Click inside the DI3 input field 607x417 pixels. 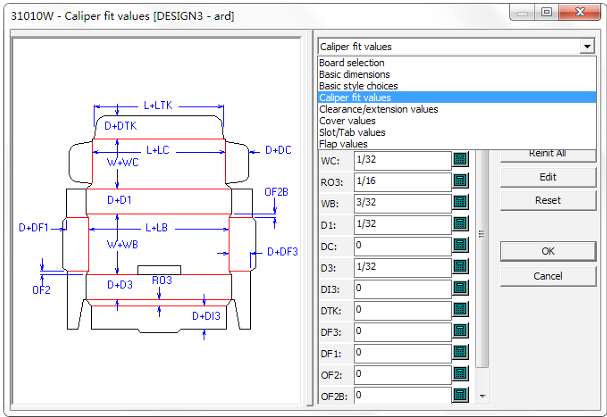click(400, 288)
